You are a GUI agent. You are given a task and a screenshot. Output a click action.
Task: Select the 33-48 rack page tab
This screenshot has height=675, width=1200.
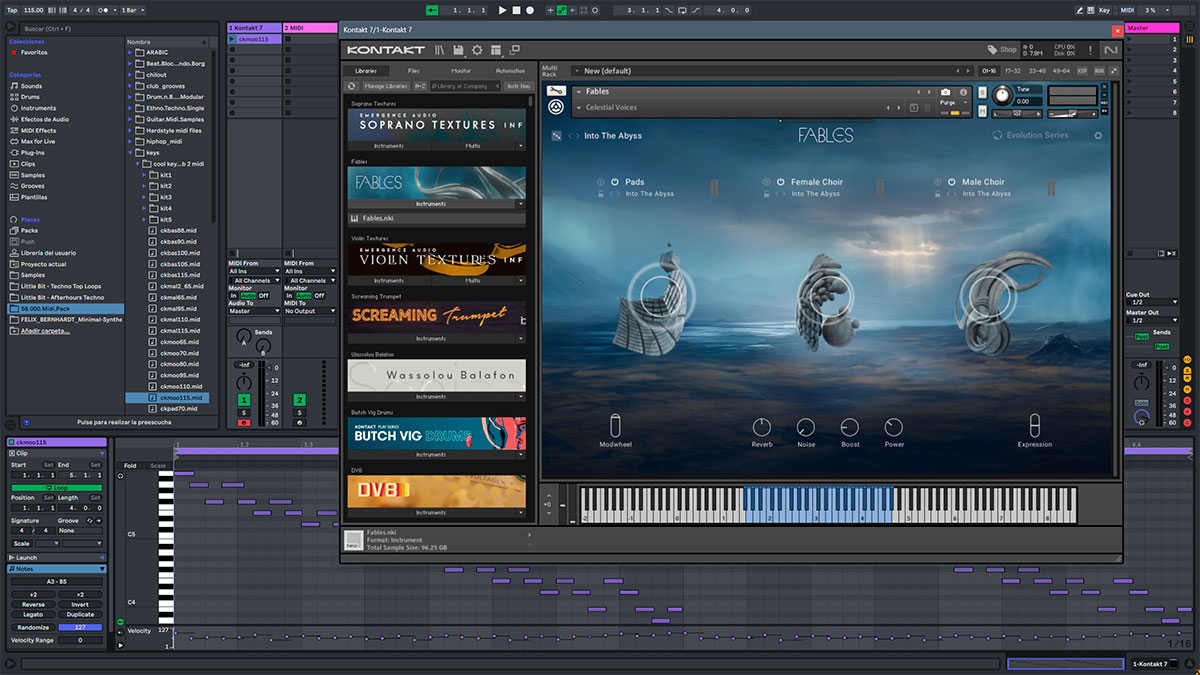1037,71
